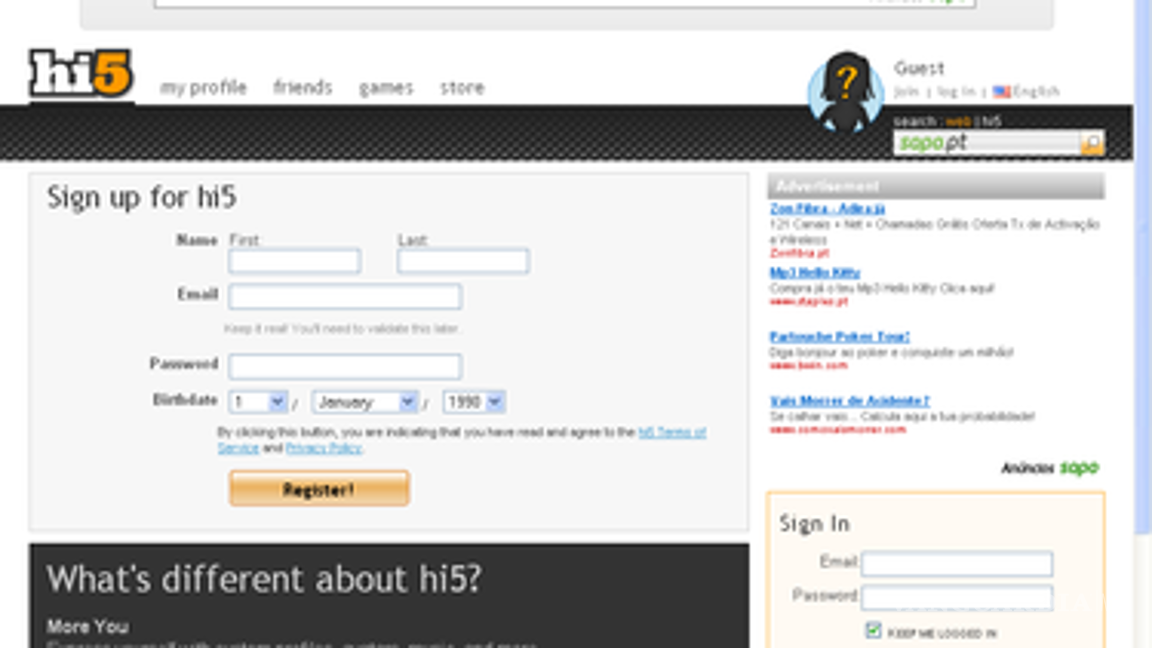Image resolution: width=1152 pixels, height=648 pixels.
Task: Toggle Keep me logged in checkbox
Action: pos(873,630)
